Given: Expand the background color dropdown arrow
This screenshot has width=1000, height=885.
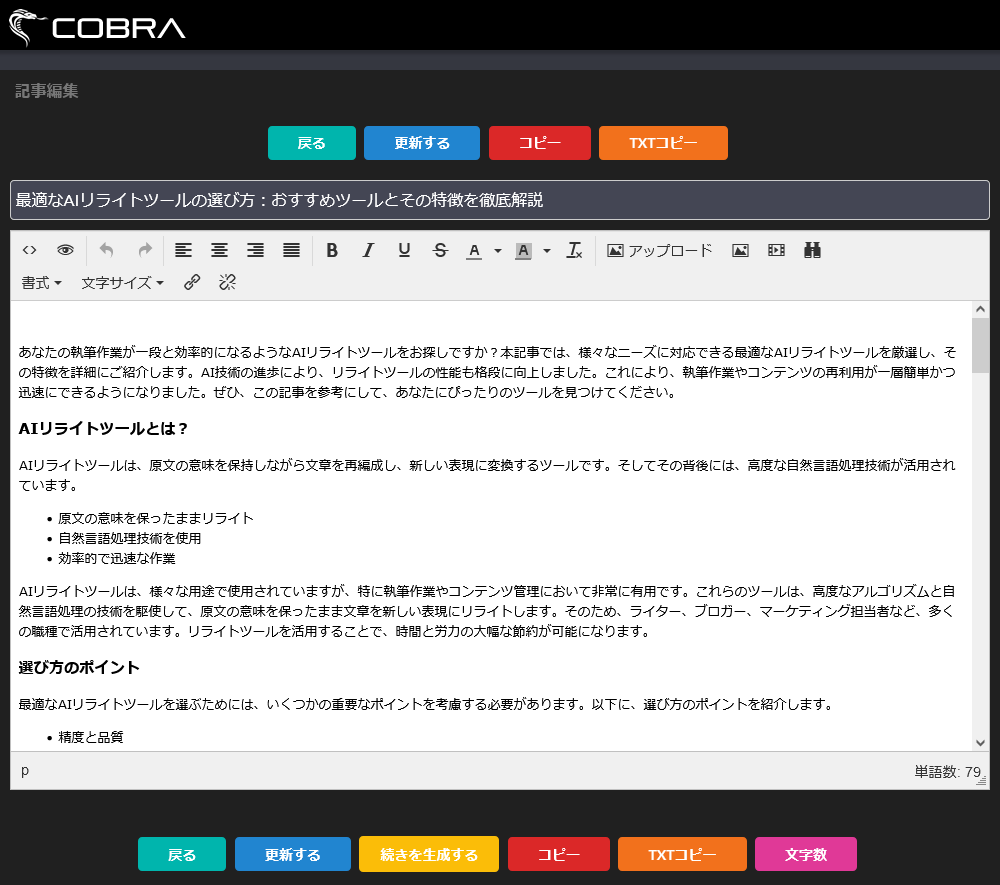Looking at the screenshot, I should [x=547, y=251].
